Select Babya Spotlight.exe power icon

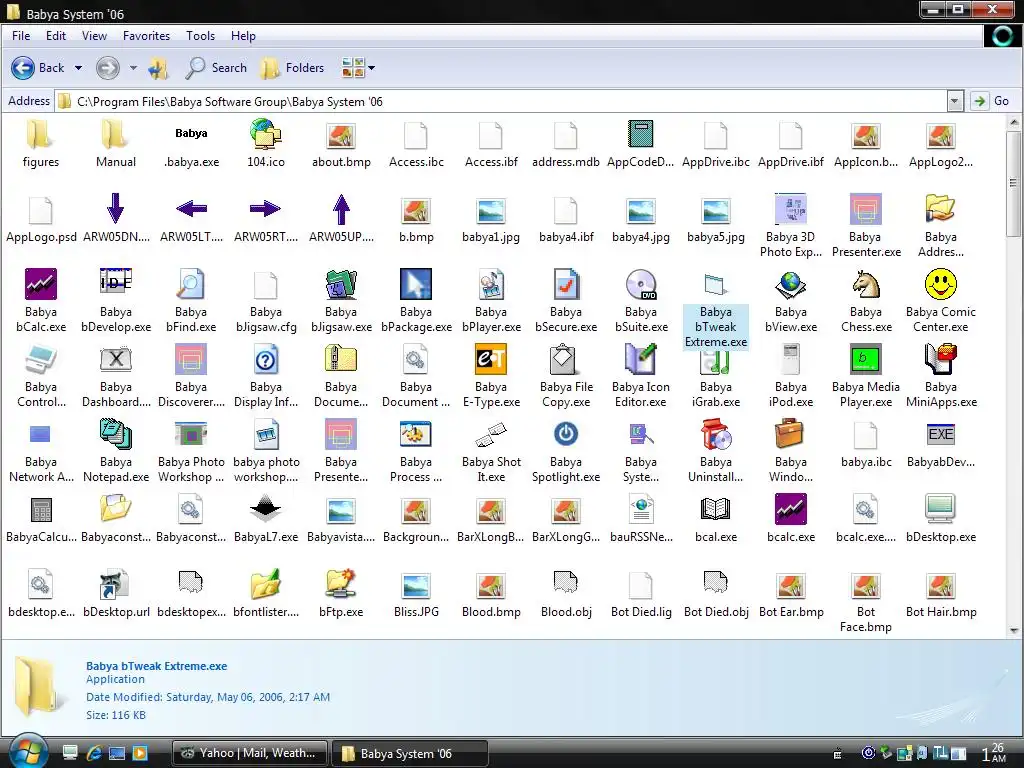566,434
